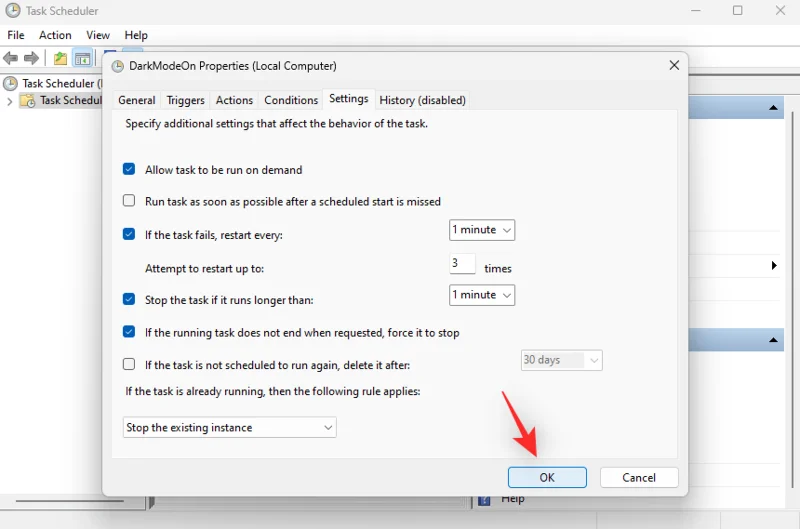Enable delete task if not scheduled again checkbox
Viewport: 800px width, 529px height.
129,364
